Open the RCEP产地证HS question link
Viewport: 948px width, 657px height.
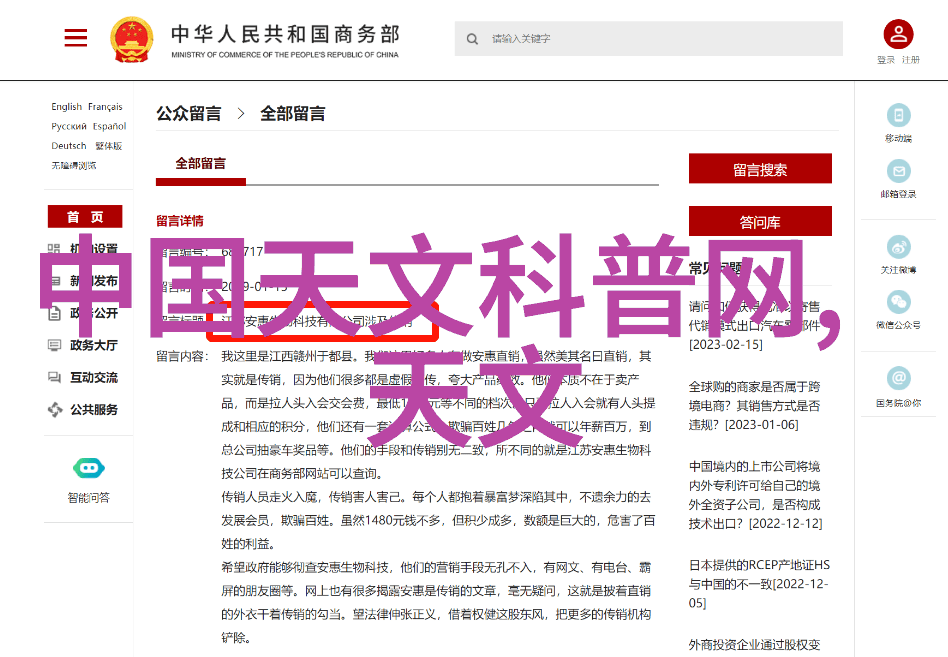tap(759, 584)
